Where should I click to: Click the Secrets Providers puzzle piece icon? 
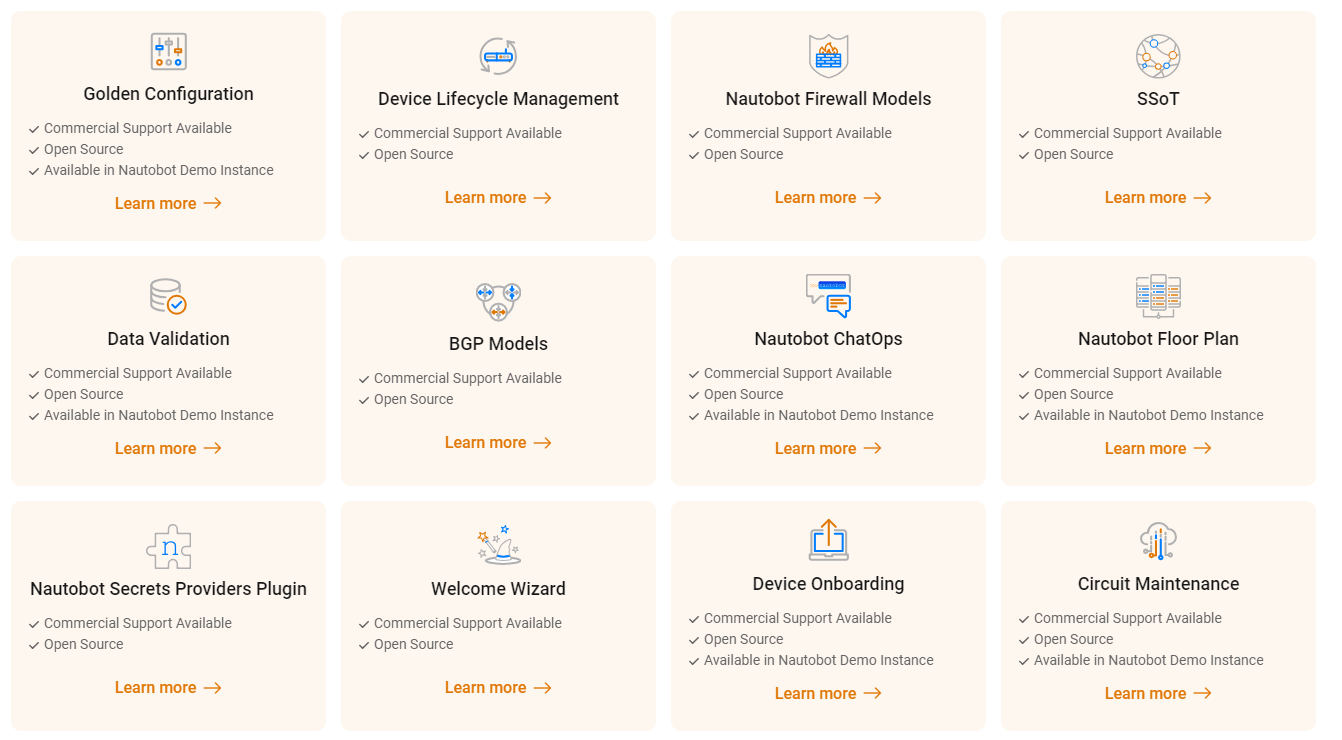coord(168,546)
